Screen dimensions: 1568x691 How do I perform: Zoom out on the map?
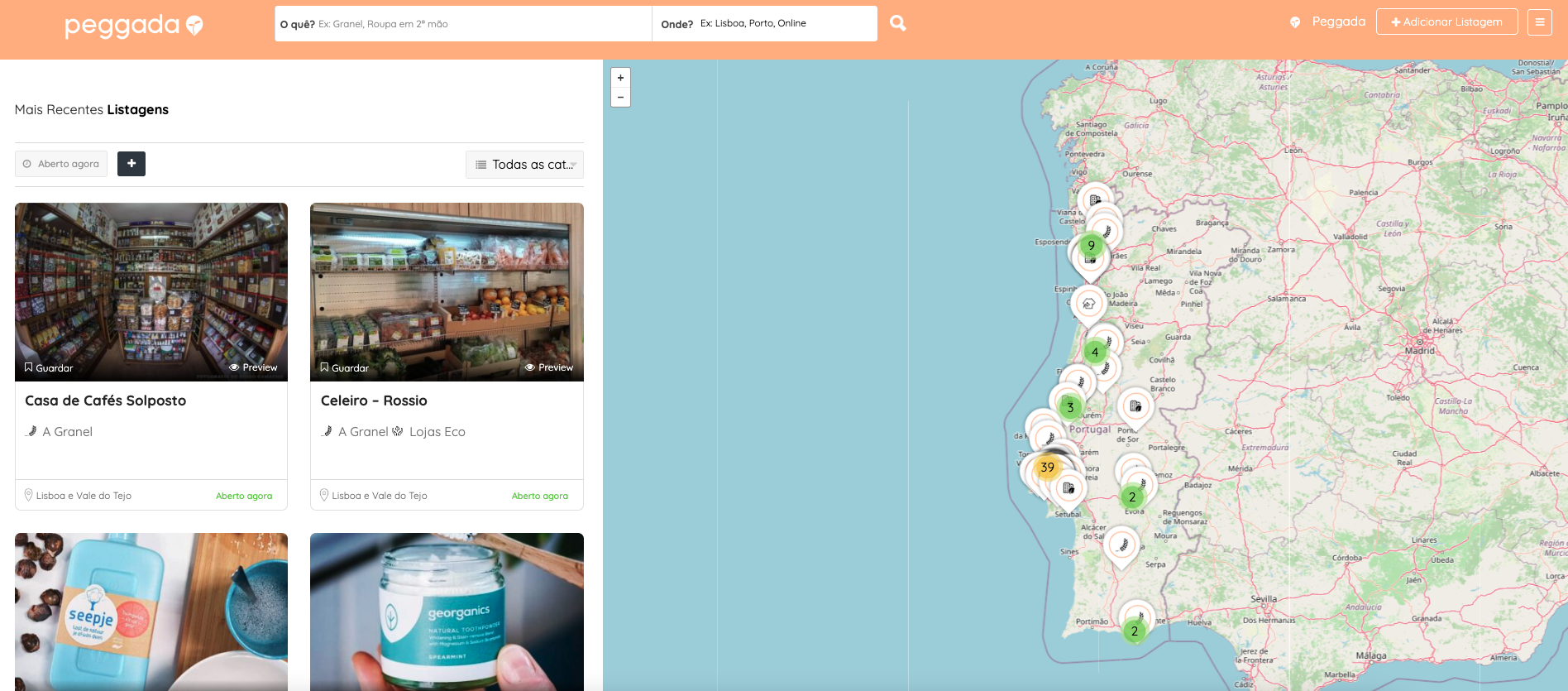(x=620, y=98)
